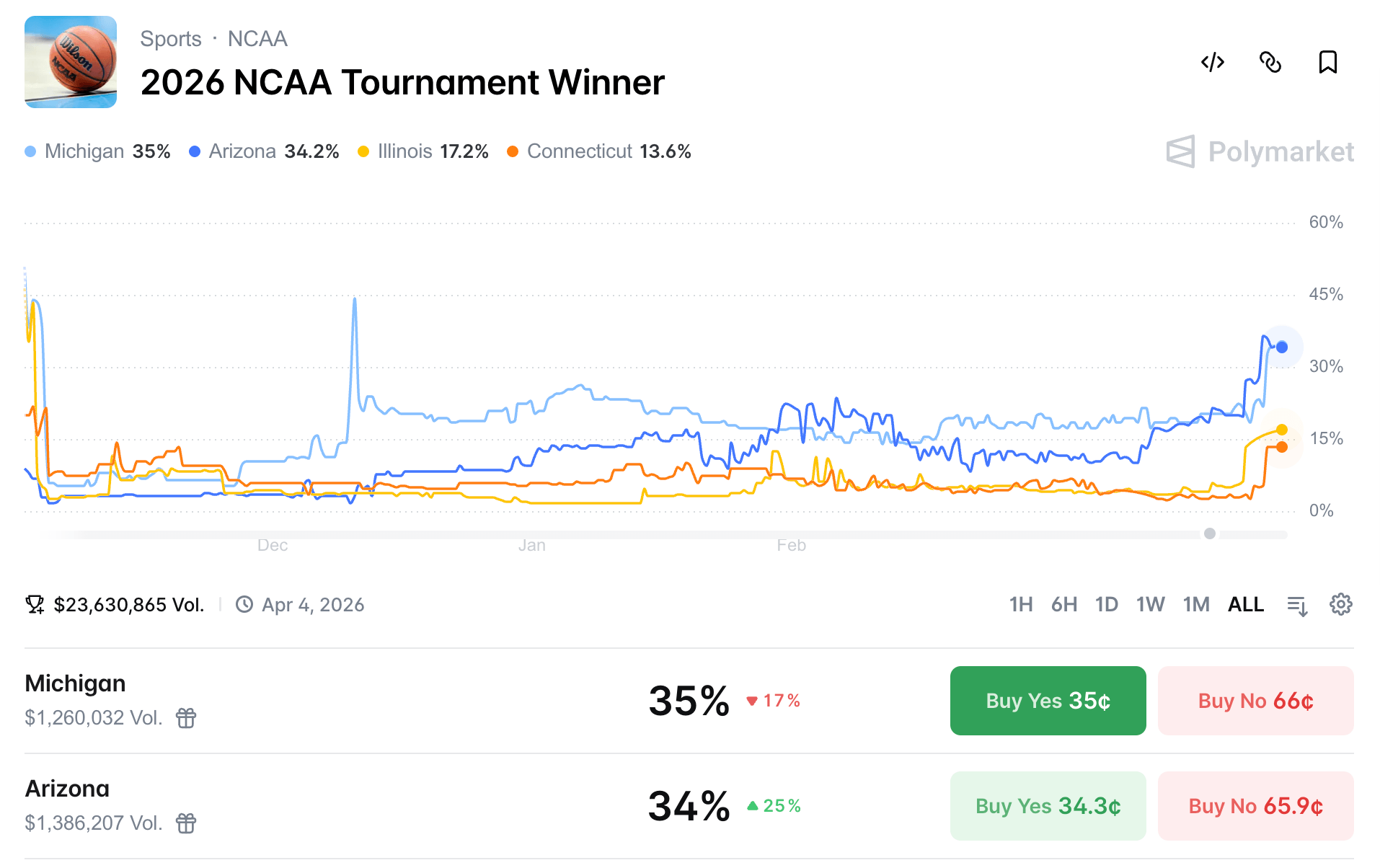Select the 1W time range tab
Image resolution: width=1380 pixels, height=868 pixels.
click(1151, 606)
